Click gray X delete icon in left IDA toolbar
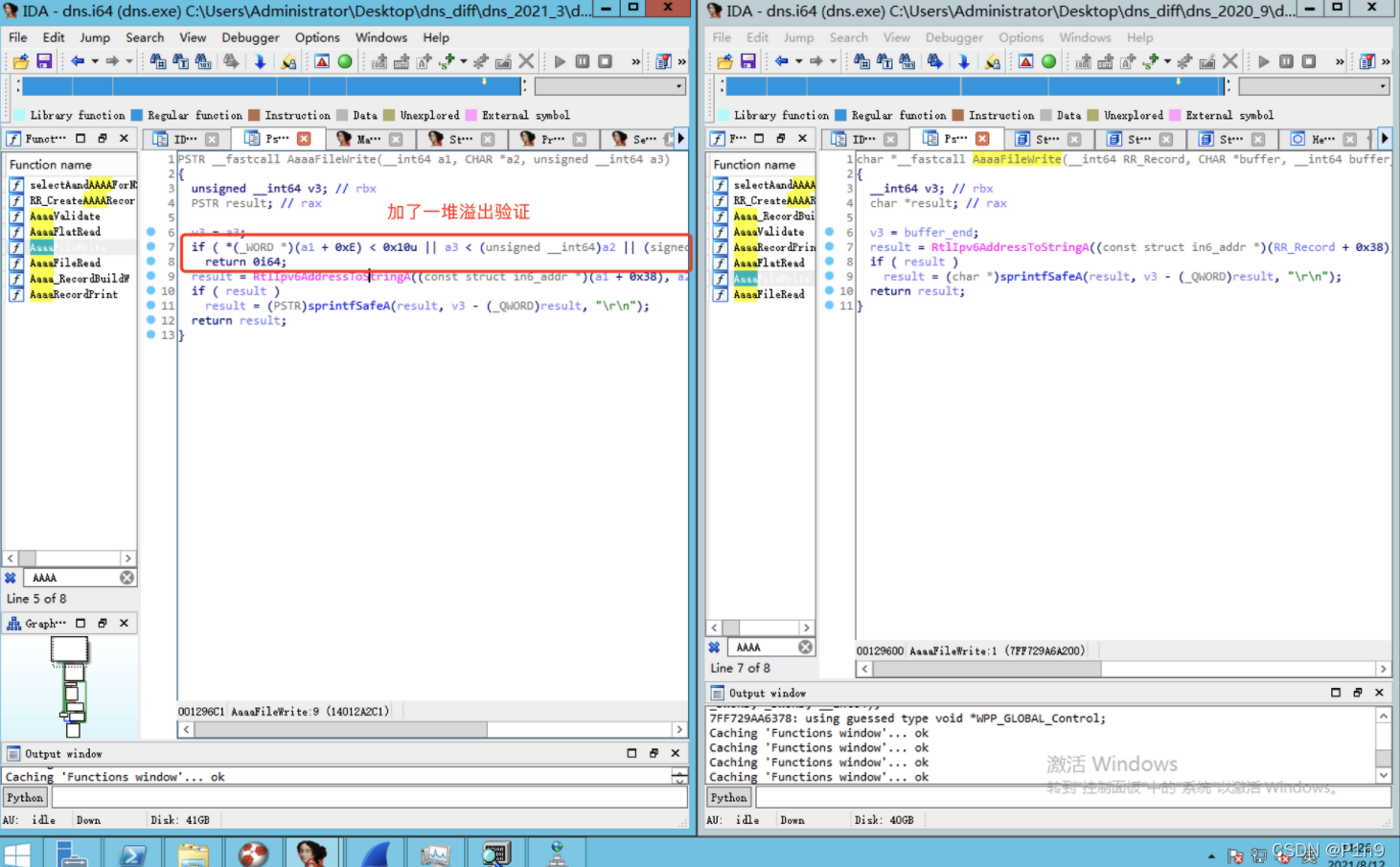Image resolution: width=1400 pixels, height=867 pixels. click(x=526, y=61)
